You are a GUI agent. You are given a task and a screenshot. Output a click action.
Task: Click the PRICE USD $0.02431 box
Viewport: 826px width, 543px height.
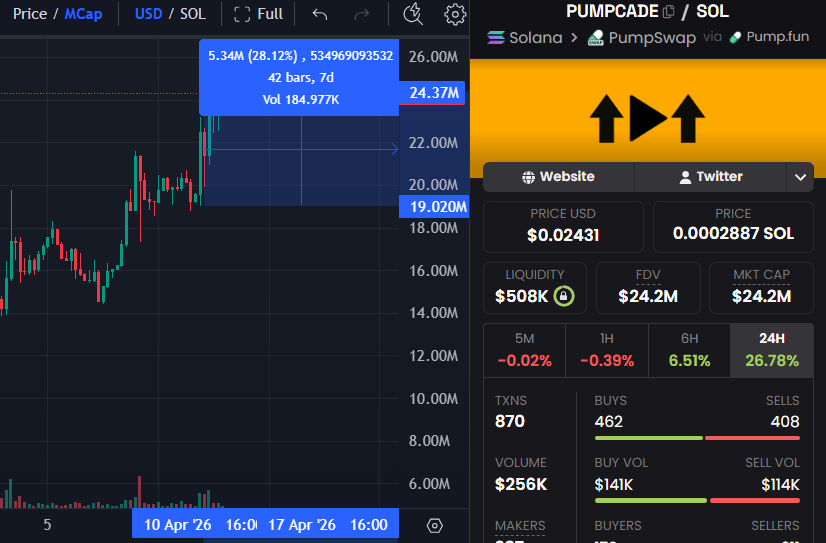point(563,226)
